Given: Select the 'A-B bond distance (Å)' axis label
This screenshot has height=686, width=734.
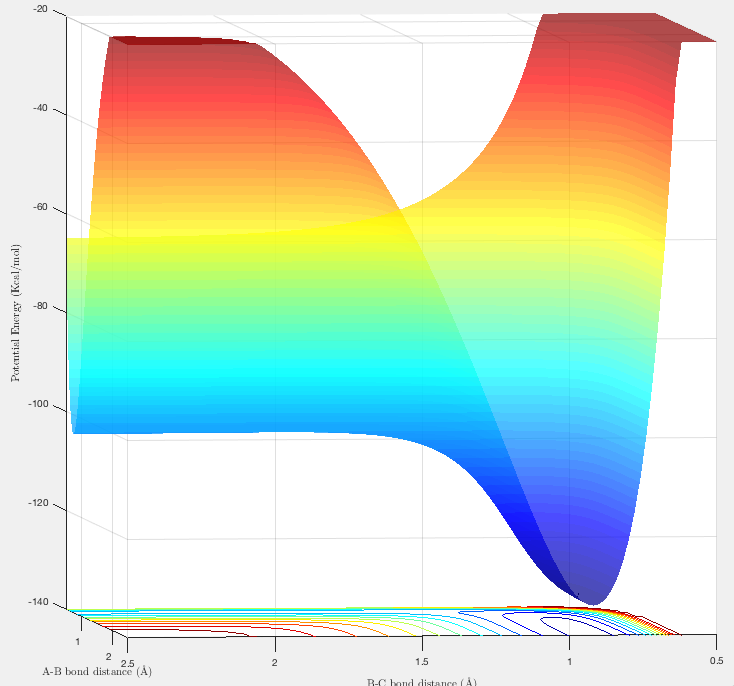Looking at the screenshot, I should pos(97,671).
